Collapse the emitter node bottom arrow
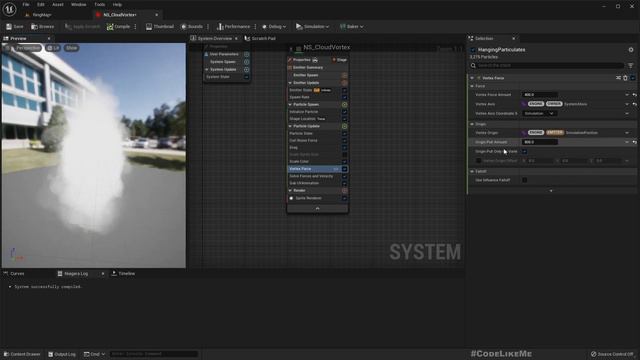Screen dimensions: 640x360 [x=318, y=208]
